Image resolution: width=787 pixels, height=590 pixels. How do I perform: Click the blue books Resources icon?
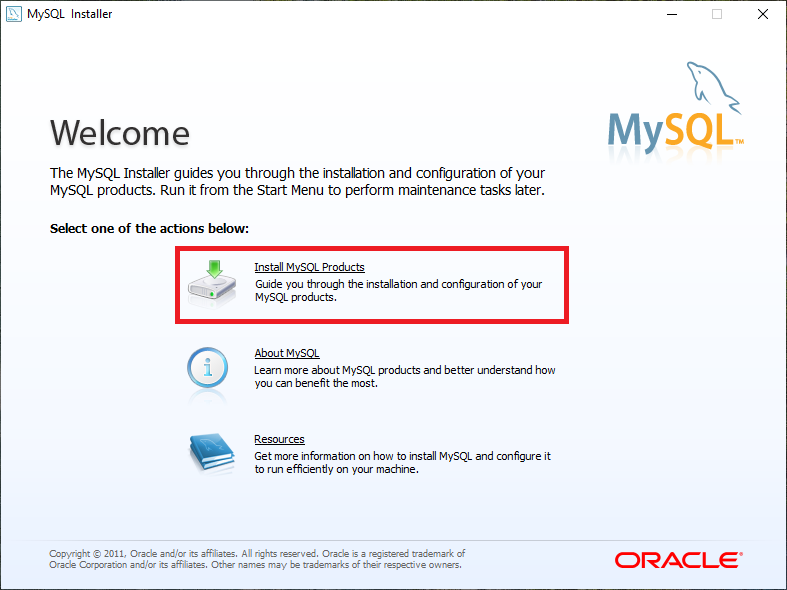coord(212,453)
